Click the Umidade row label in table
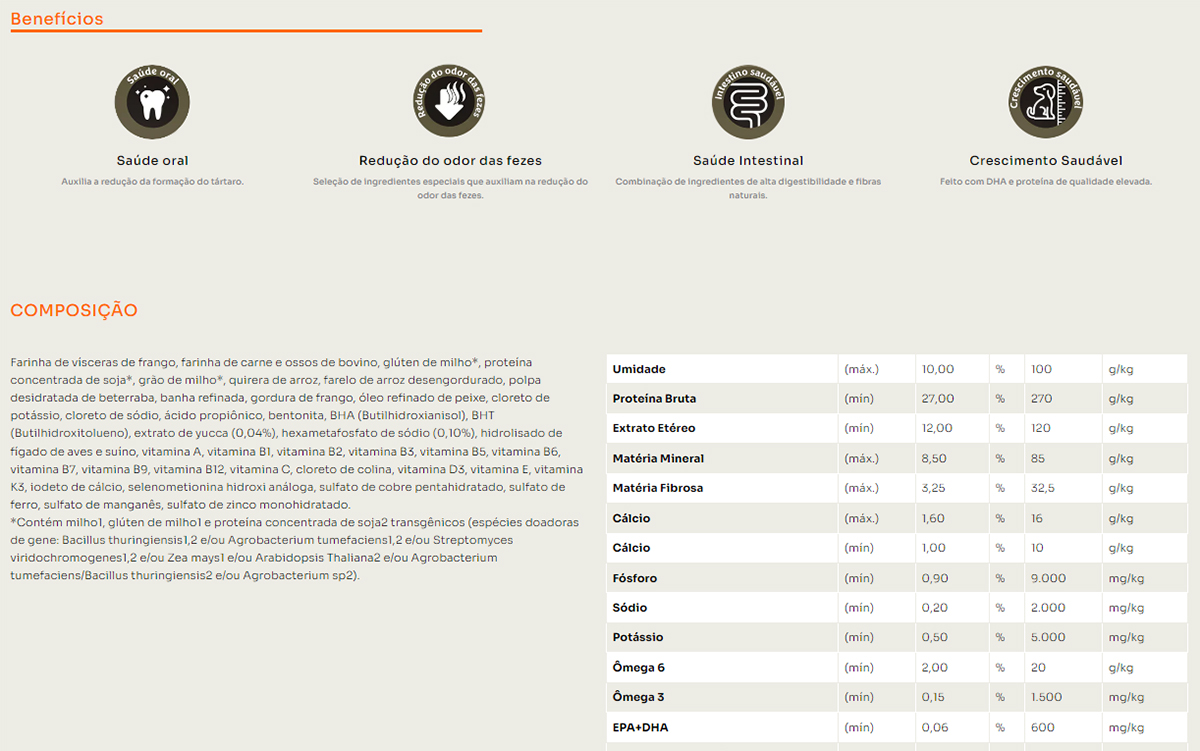1200x751 pixels. 639,369
